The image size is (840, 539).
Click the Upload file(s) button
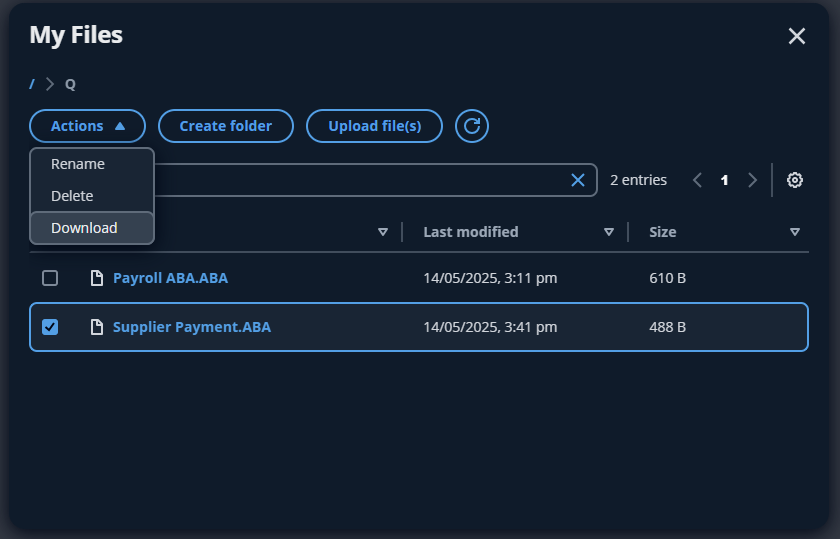click(x=374, y=126)
